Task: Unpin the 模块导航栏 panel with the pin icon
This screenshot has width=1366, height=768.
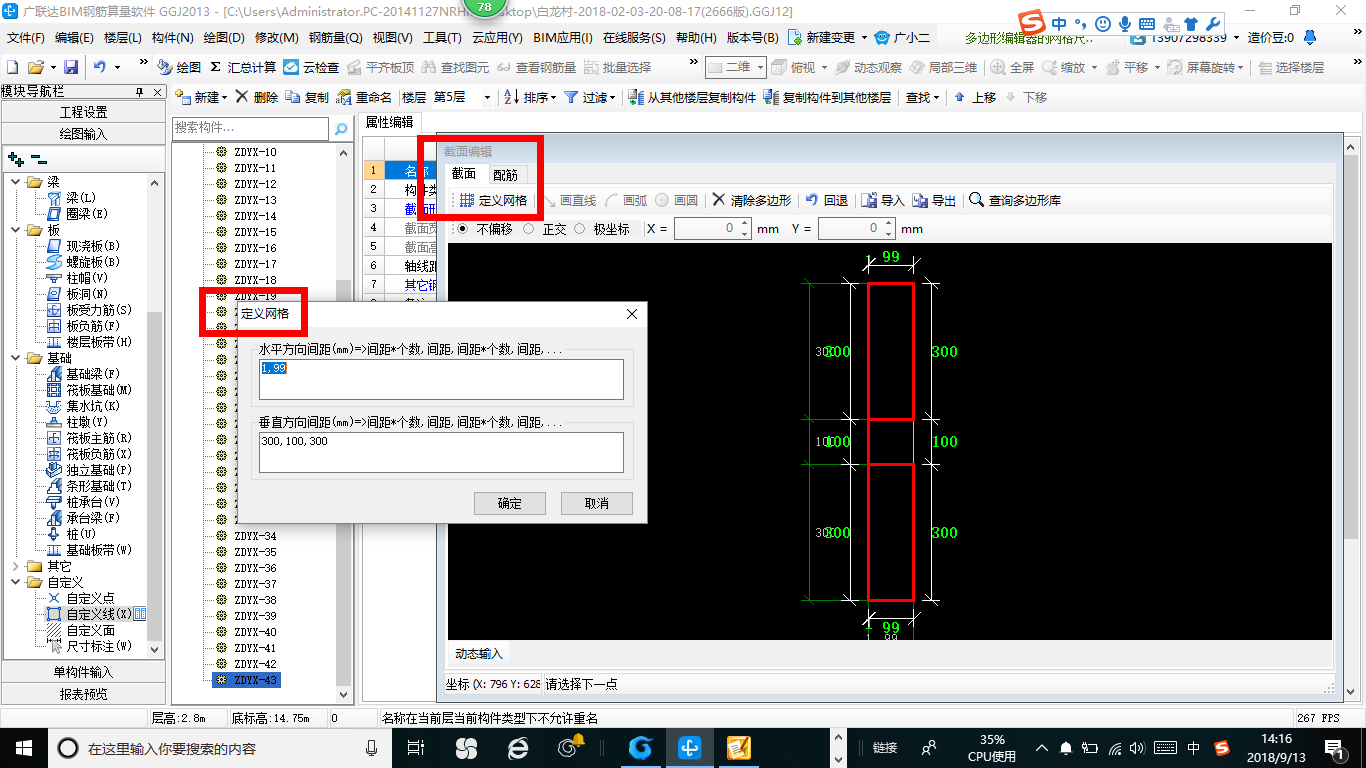Action: coord(139,91)
